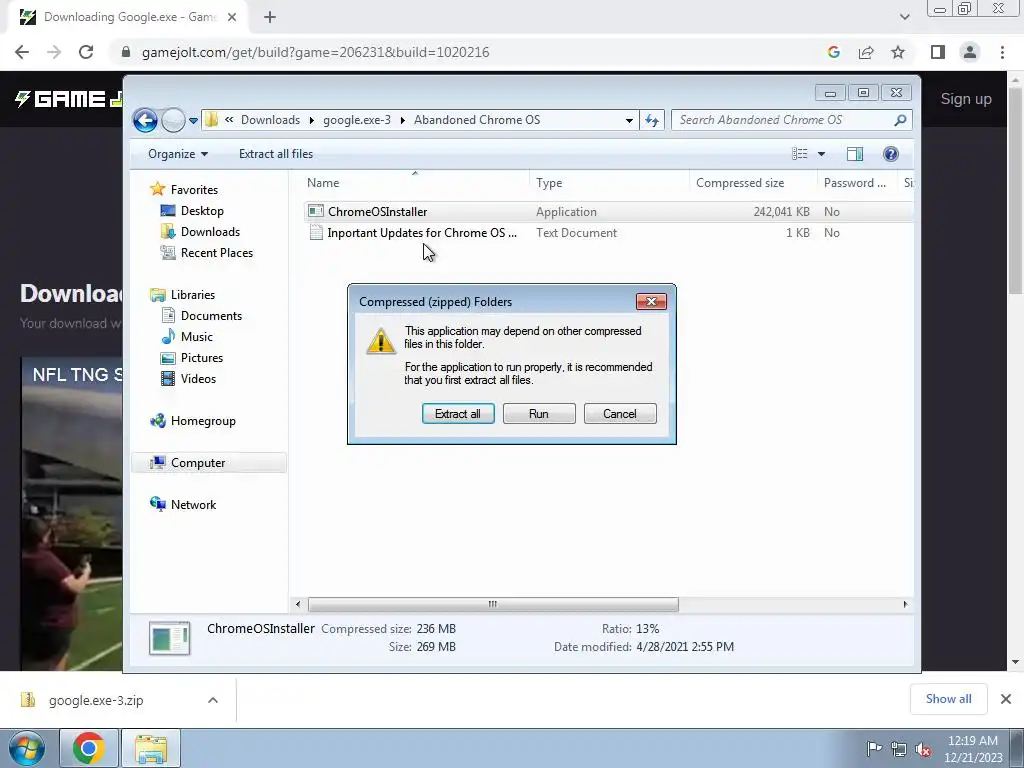1024x768 pixels.
Task: Bookmark this page with the star icon
Action: (x=898, y=52)
